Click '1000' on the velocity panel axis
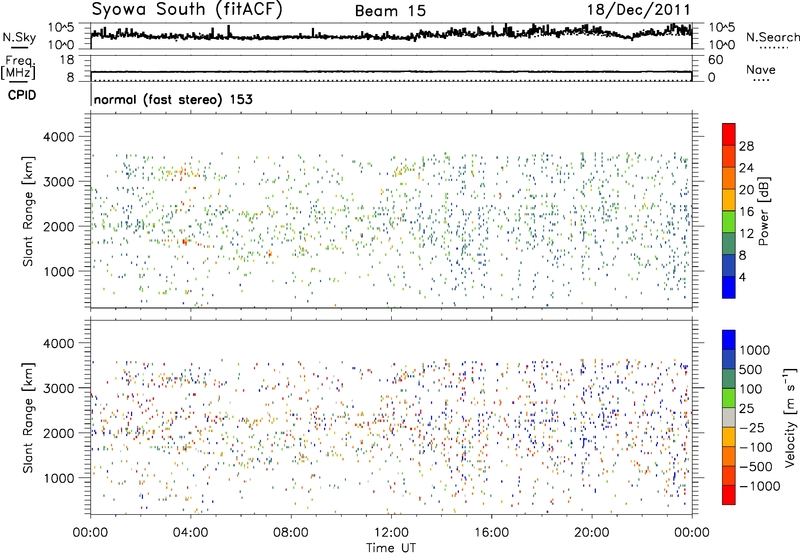Screen dimensions: 800x554 pos(59,478)
